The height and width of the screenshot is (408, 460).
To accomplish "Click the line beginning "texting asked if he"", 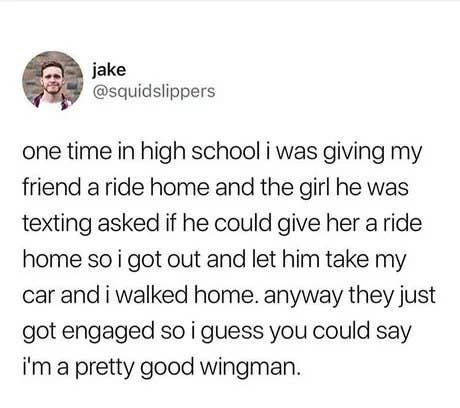I will (x=222, y=224).
